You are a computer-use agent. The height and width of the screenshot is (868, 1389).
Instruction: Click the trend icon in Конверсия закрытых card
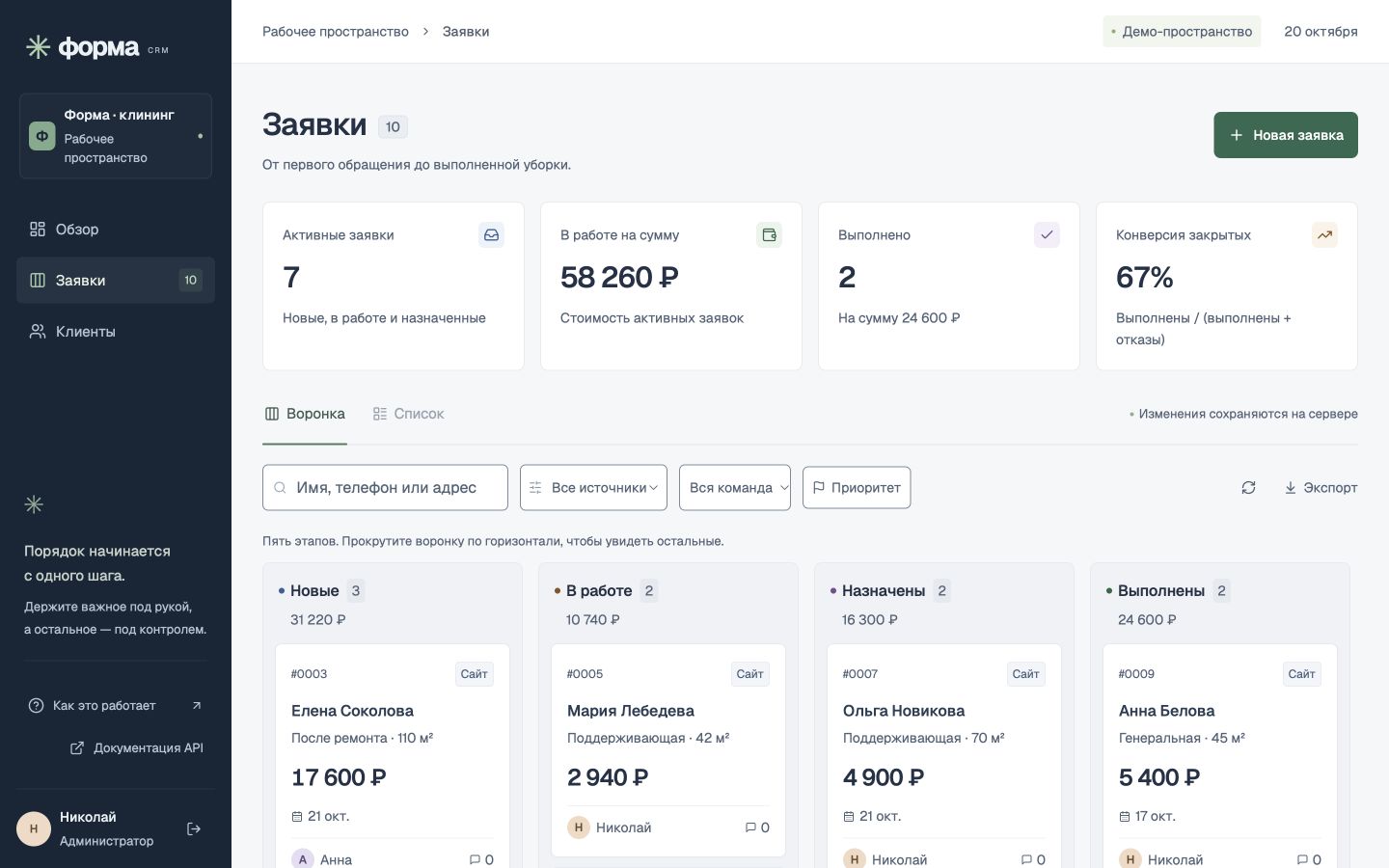[x=1325, y=235]
